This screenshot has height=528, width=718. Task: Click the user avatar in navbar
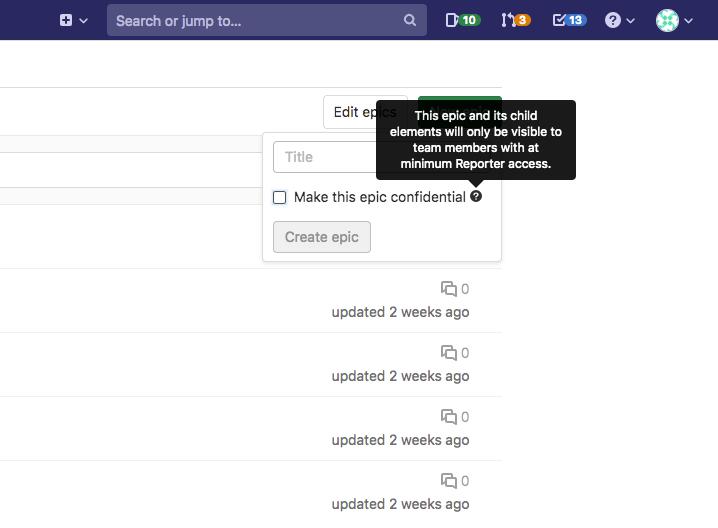[x=667, y=20]
